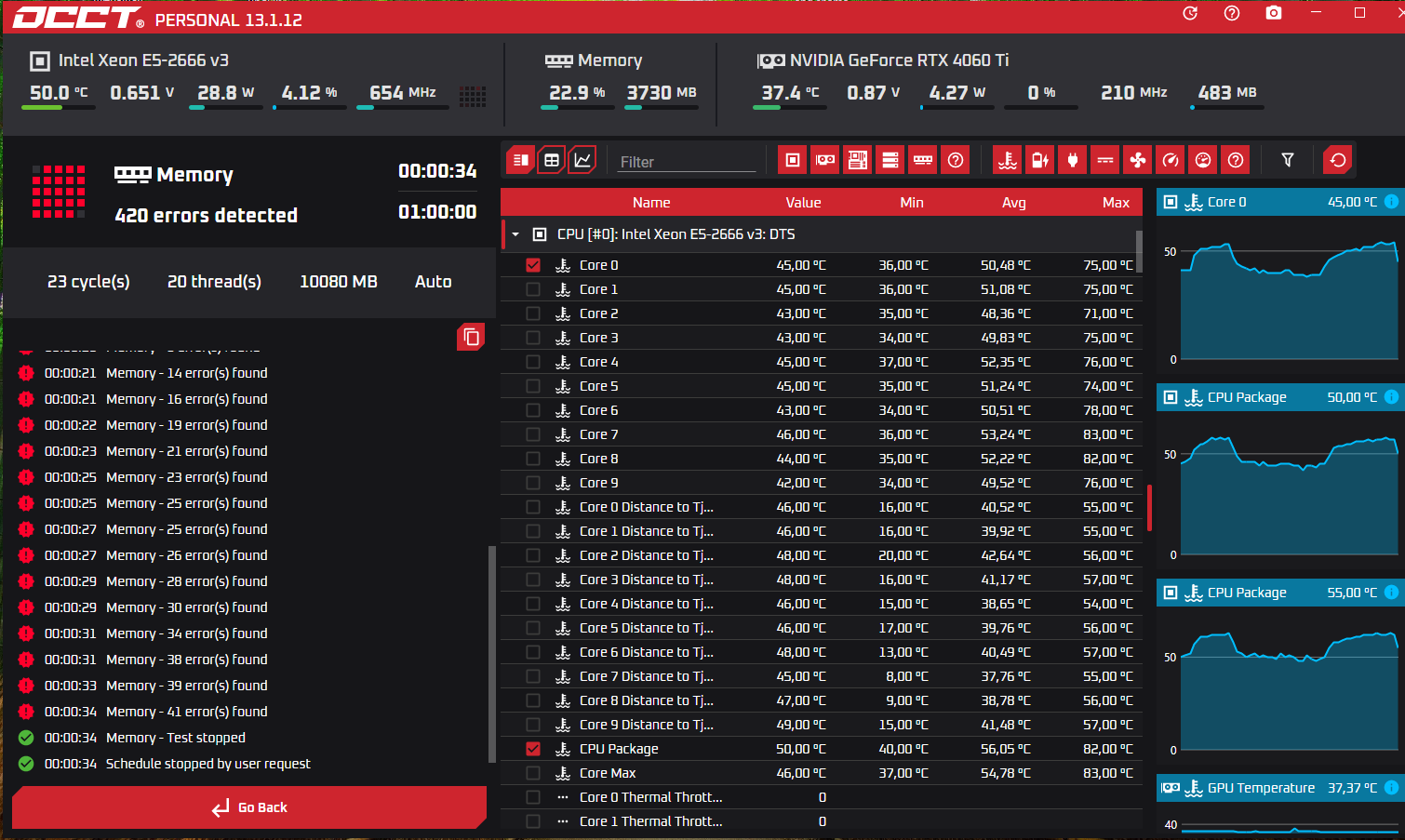Check the Core 1 sensor checkbox
Viewport: 1405px width, 840px height.
[533, 289]
